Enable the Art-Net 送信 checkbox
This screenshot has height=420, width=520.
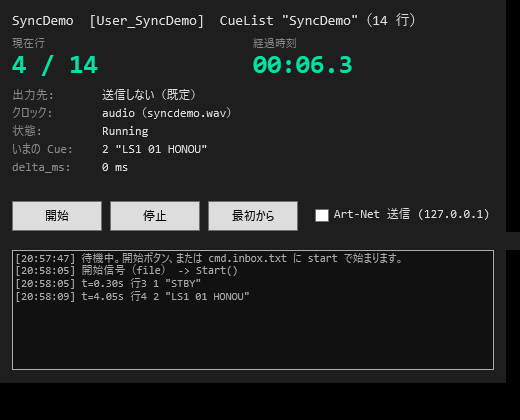[x=322, y=215]
